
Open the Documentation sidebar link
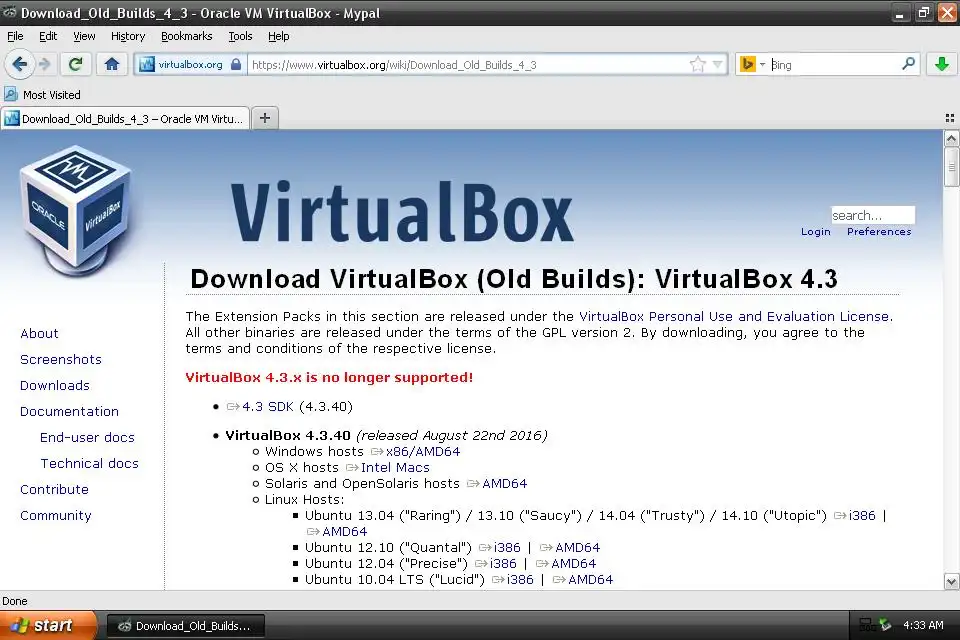coord(69,412)
